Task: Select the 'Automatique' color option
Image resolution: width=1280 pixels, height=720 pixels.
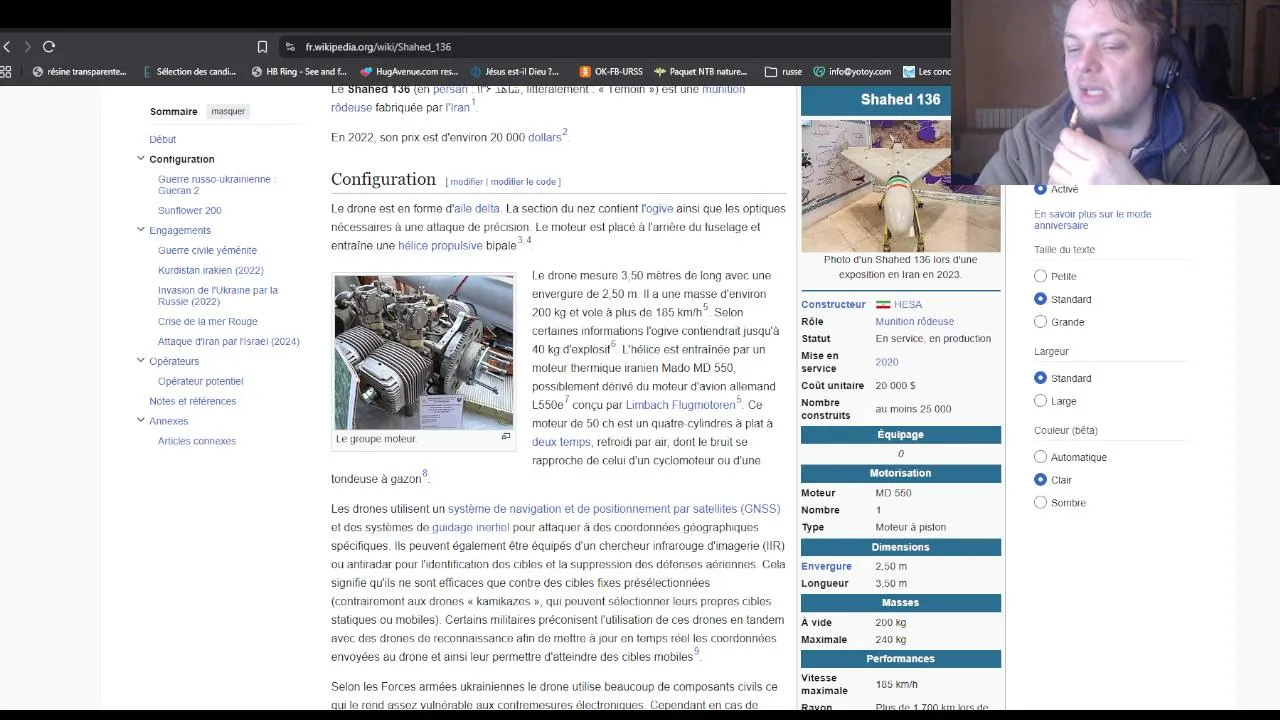Action: coord(1041,457)
